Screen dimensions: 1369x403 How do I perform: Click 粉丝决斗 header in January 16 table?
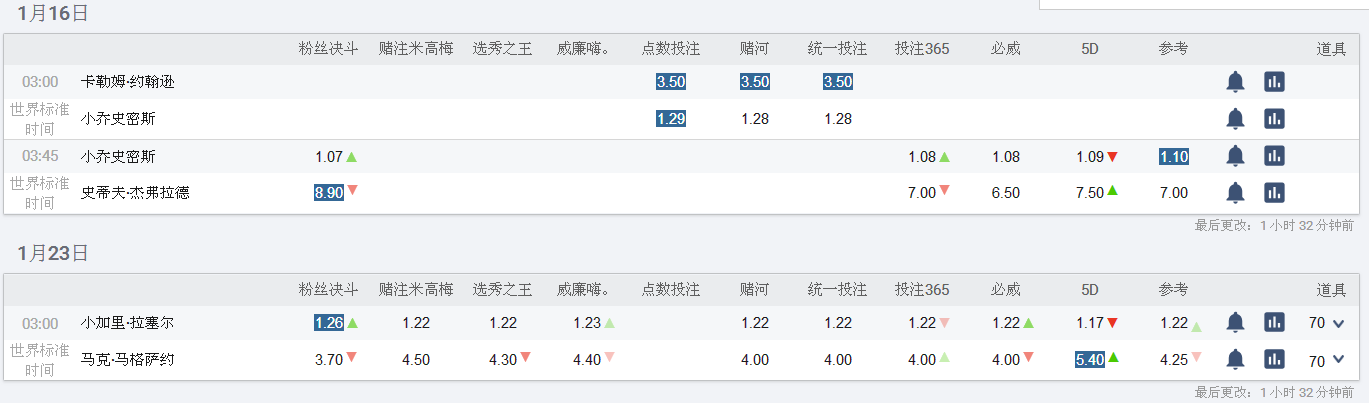[328, 48]
